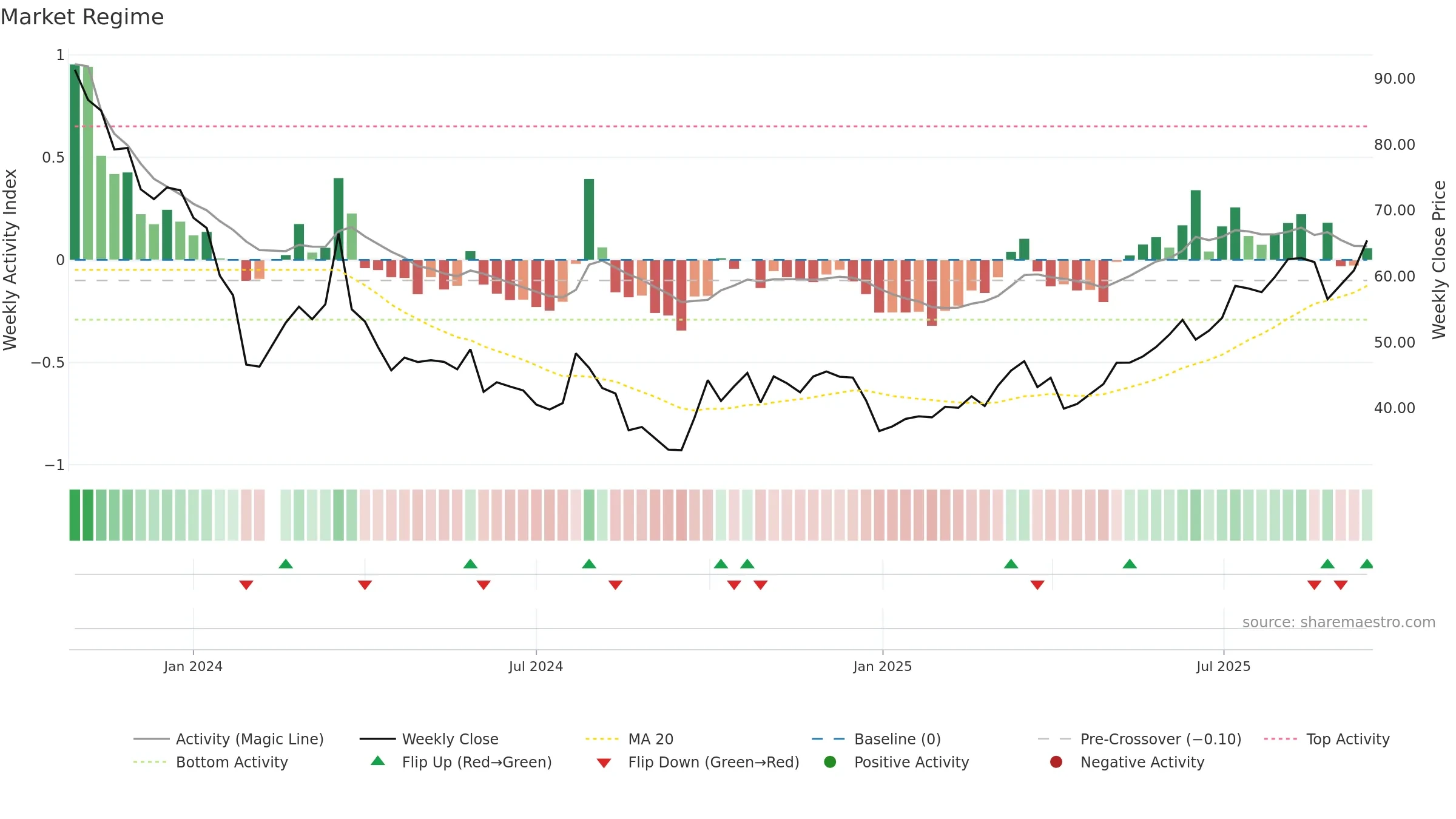Click the 90.00 price axis label
Image resolution: width=1456 pixels, height=819 pixels.
1395,78
